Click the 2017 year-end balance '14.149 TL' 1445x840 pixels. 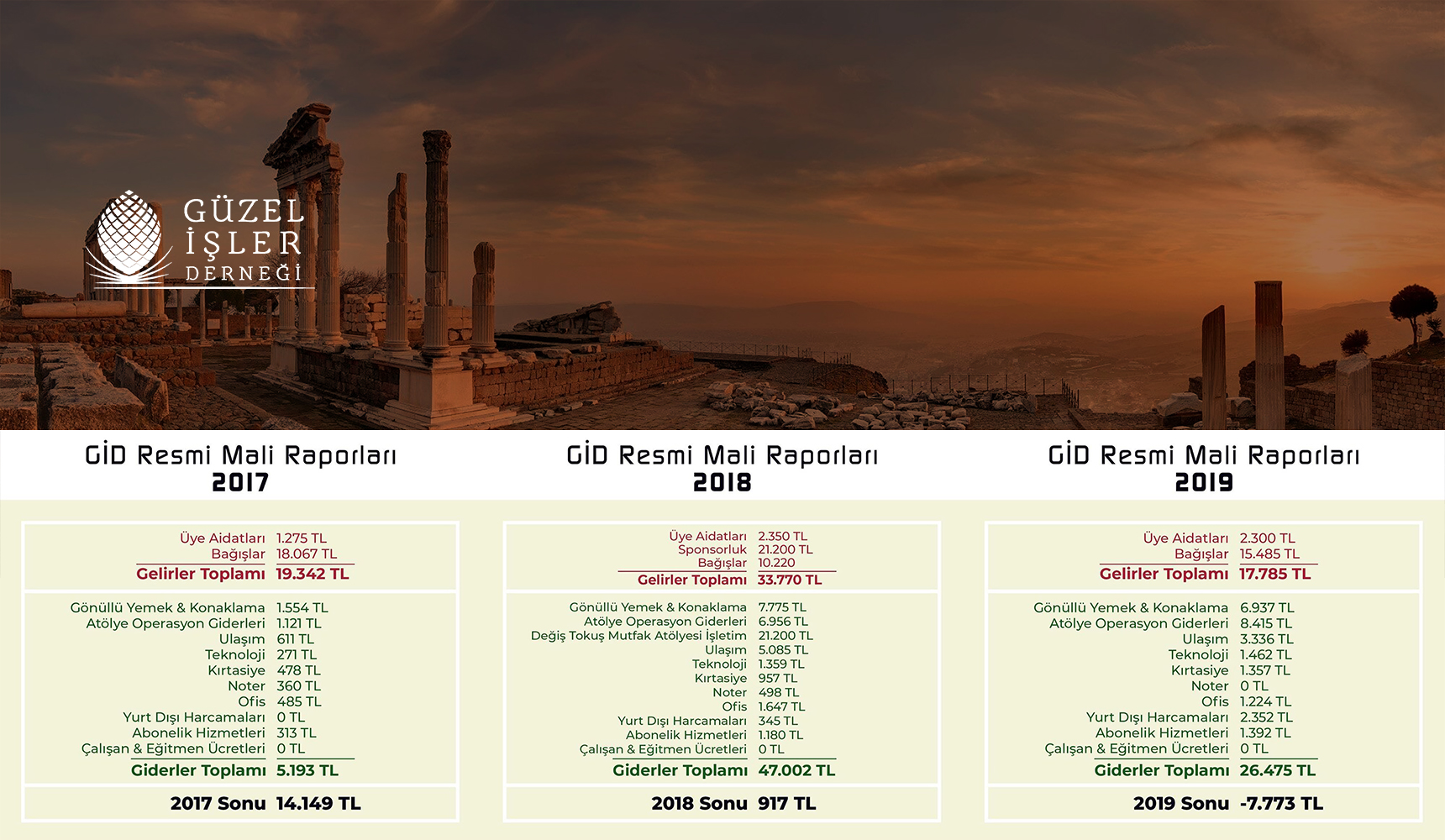point(318,804)
